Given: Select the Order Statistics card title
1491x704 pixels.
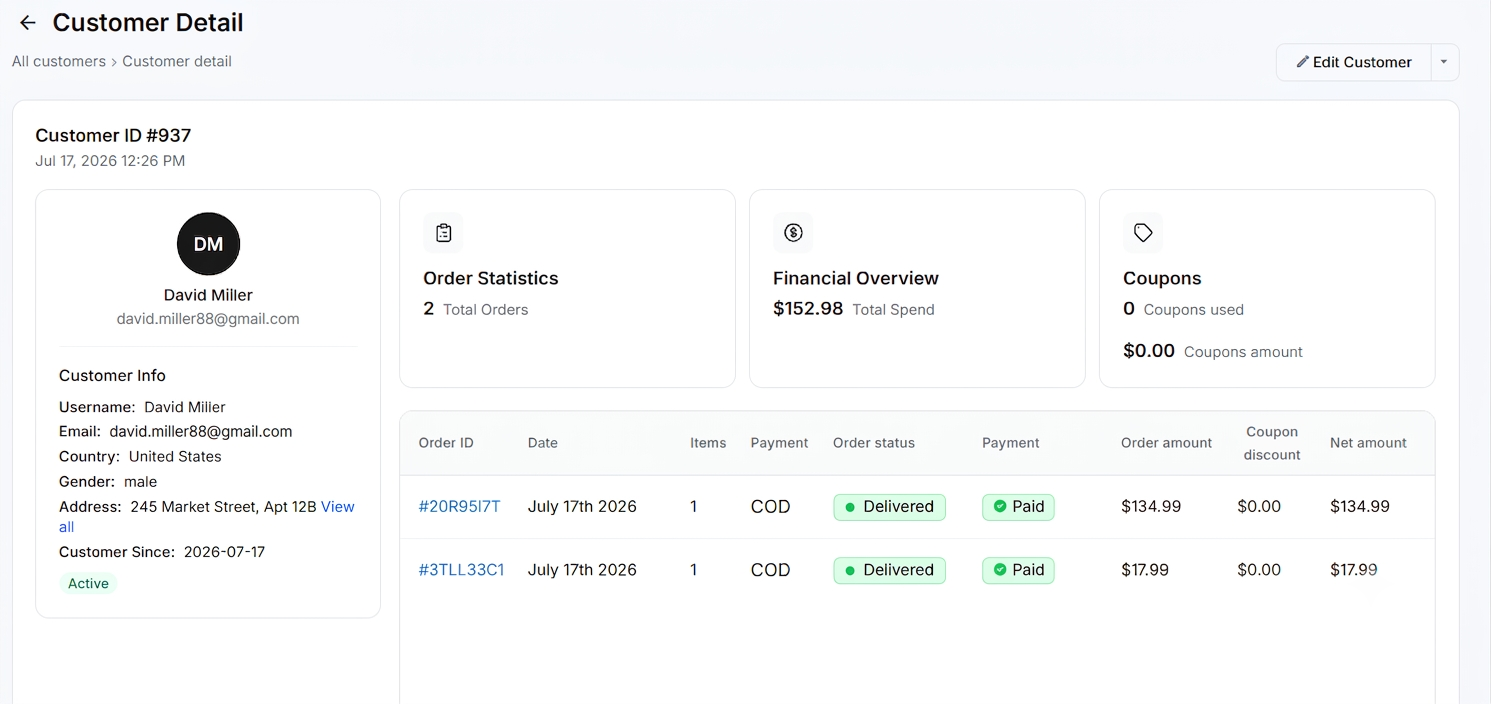Looking at the screenshot, I should [491, 278].
